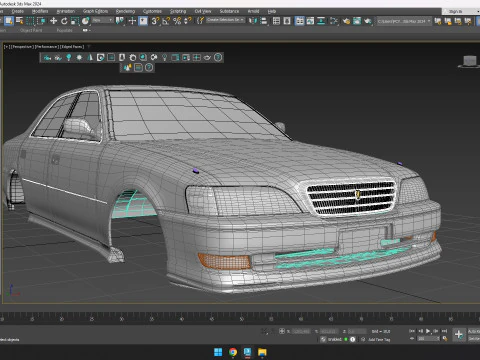Go to timeline start frame

[412, 331]
